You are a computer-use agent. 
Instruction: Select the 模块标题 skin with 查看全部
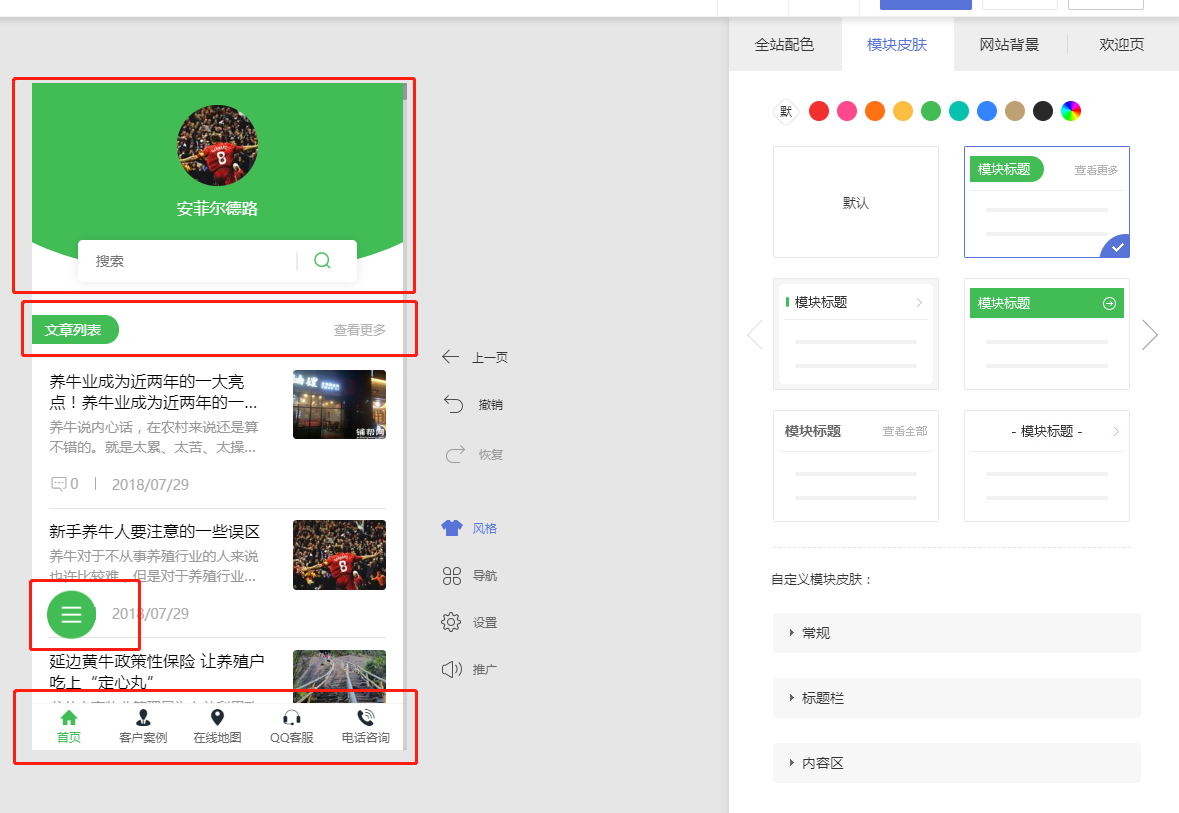pos(856,466)
